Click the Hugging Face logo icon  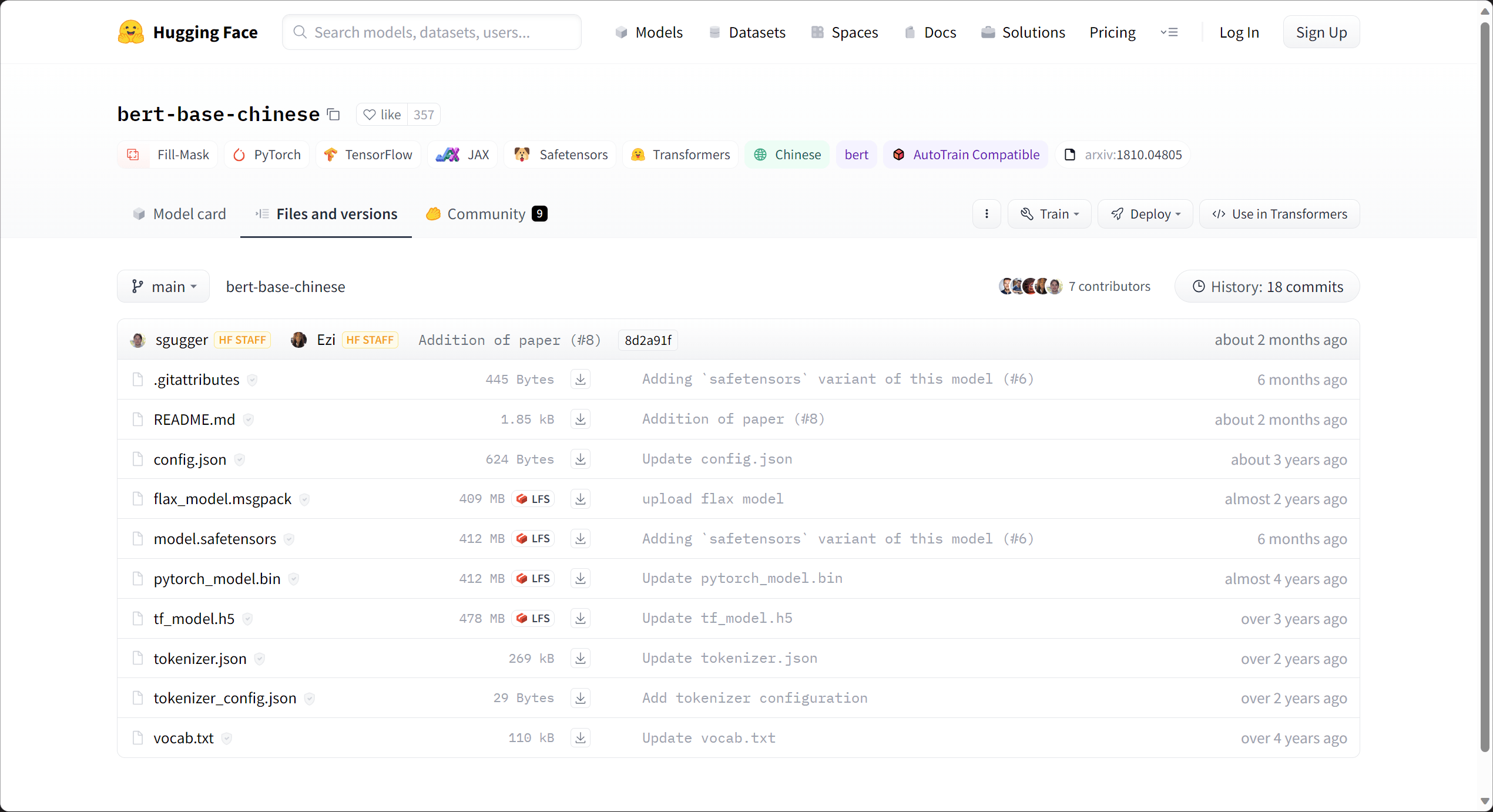130,32
